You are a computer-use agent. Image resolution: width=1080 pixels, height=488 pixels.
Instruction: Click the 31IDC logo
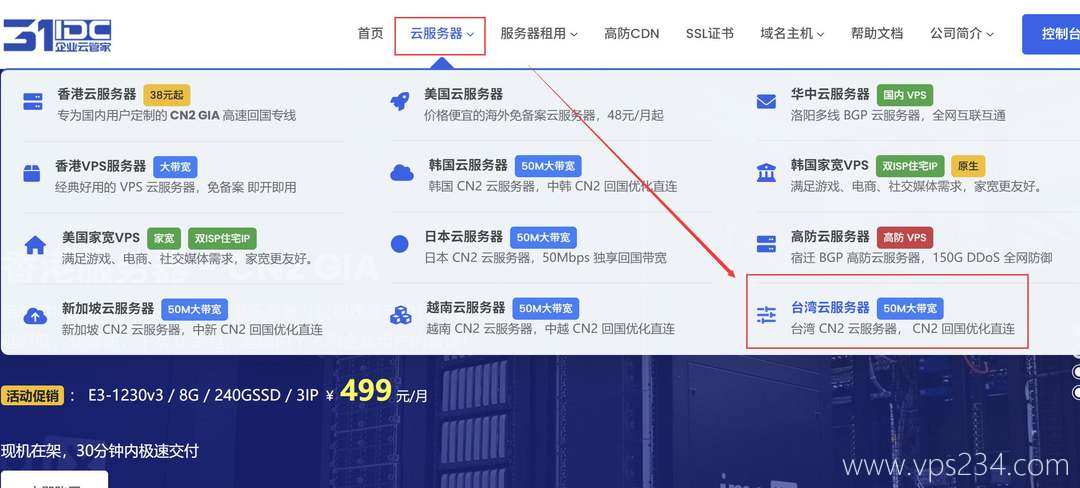pos(56,35)
